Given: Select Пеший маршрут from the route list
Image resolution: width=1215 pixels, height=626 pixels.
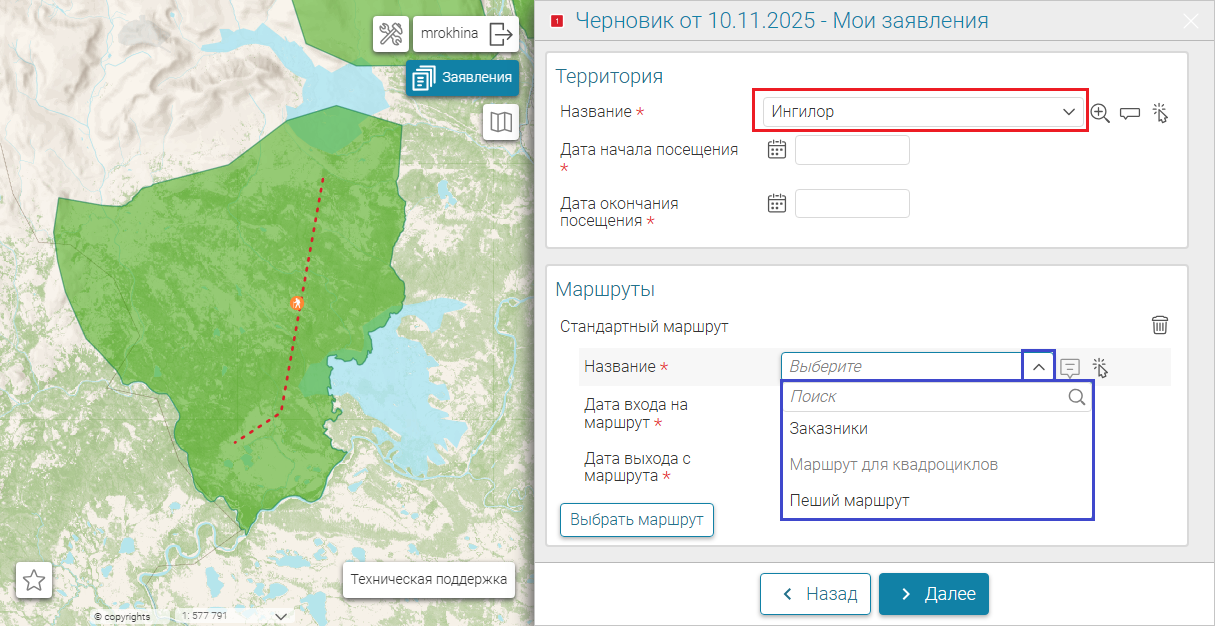Looking at the screenshot, I should [849, 500].
